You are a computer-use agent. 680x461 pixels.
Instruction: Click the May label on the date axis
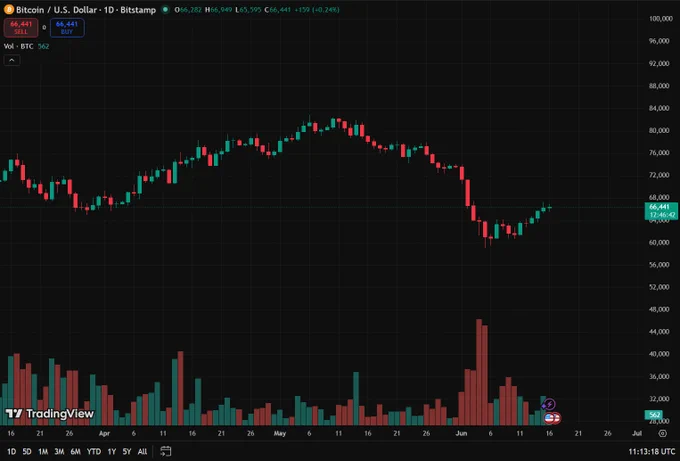coord(280,433)
